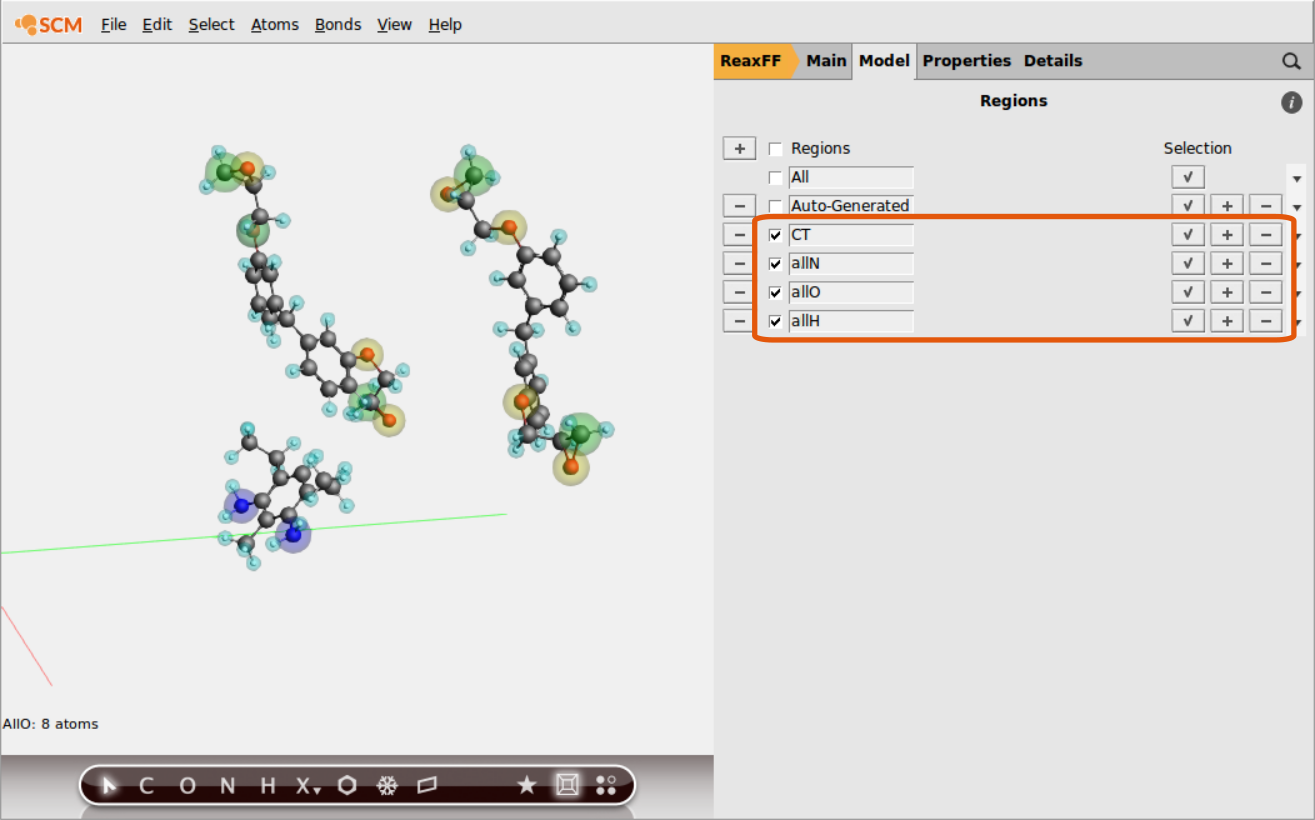Uncheck the CT region checkbox

(775, 235)
